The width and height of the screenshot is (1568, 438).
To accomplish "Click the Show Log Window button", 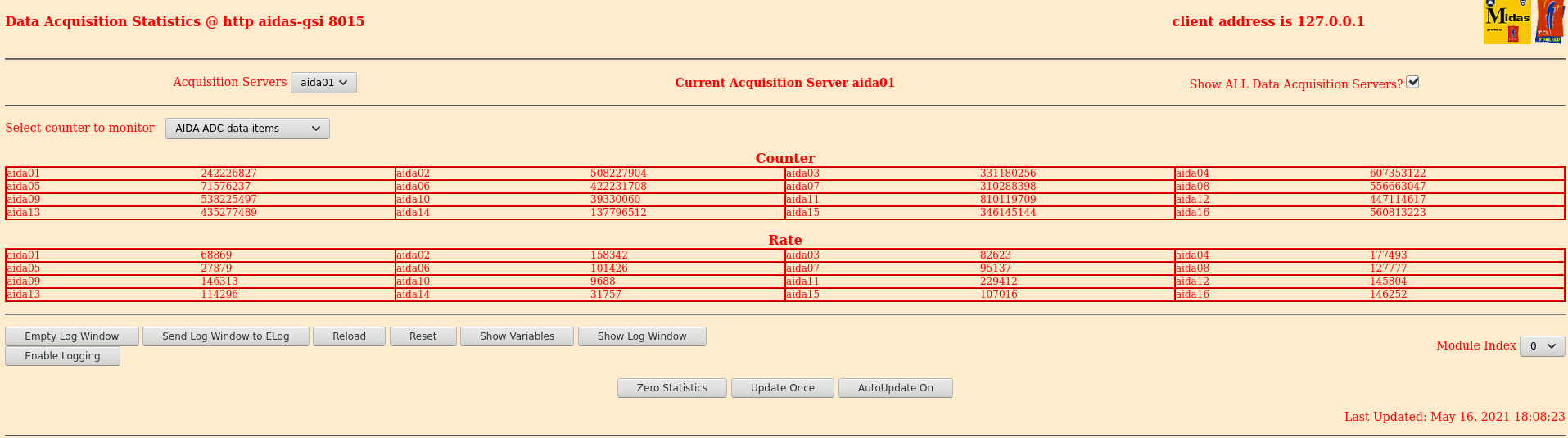I will coord(642,336).
